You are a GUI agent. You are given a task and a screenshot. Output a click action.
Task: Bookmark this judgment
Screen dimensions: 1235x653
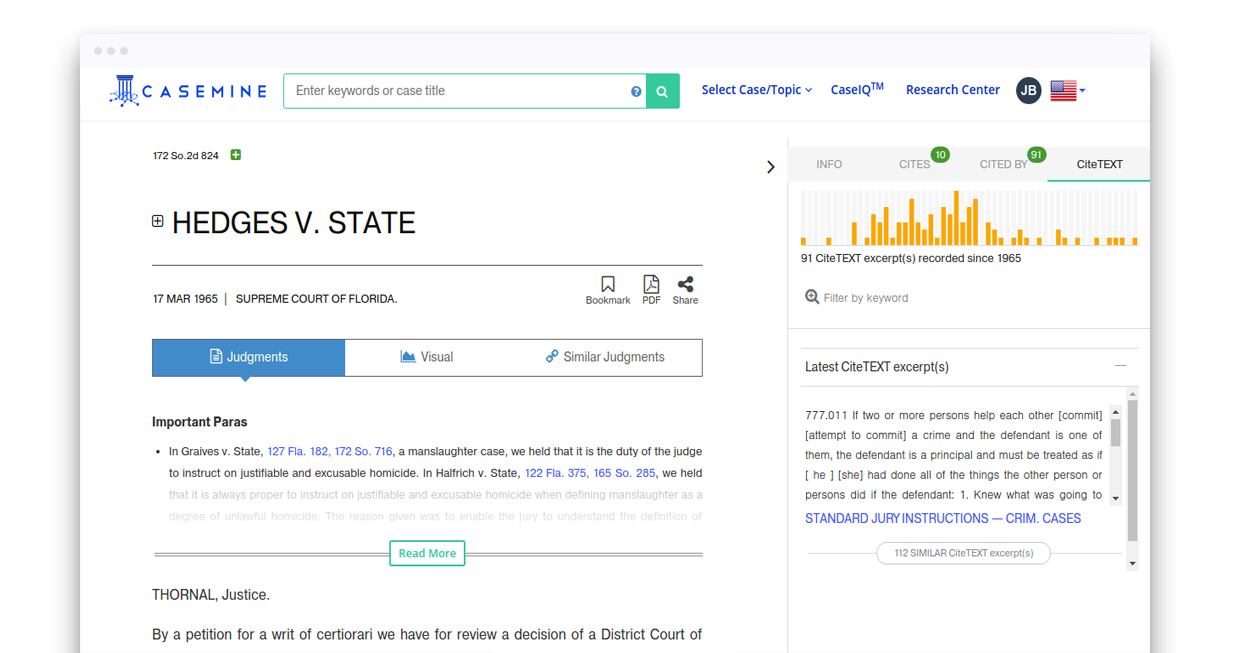coord(607,289)
